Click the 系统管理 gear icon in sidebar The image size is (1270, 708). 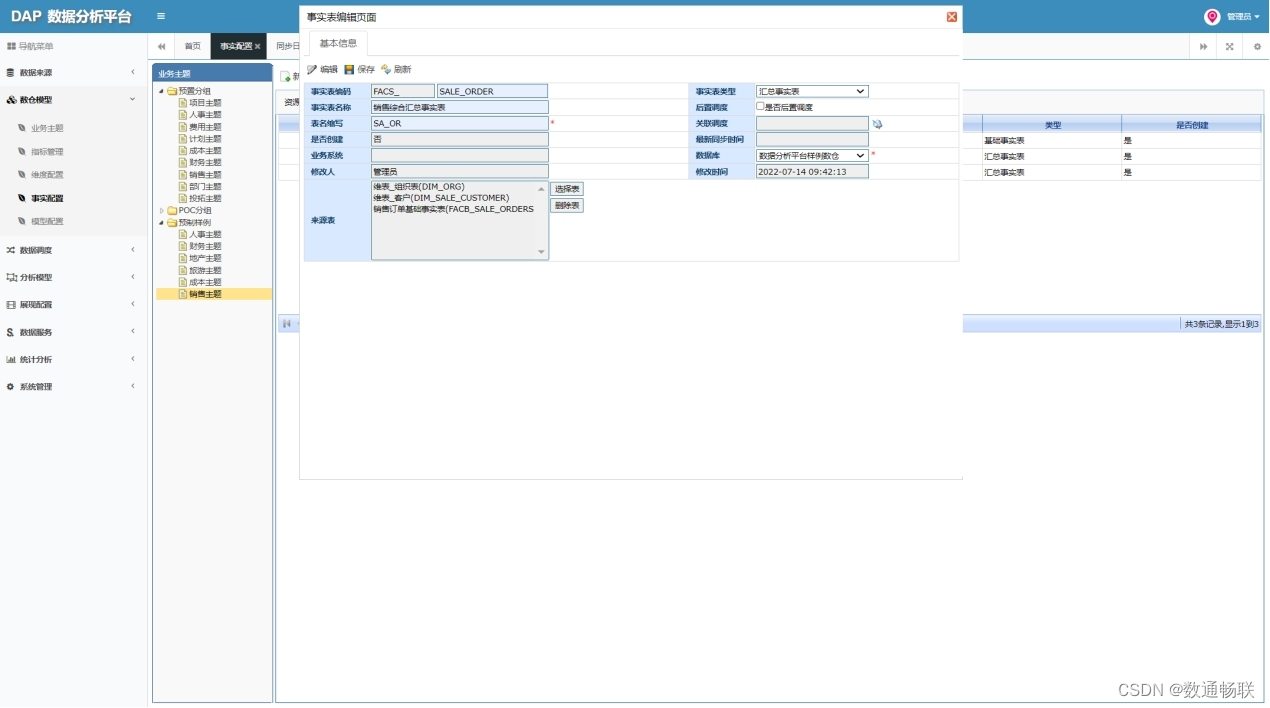click(x=11, y=386)
